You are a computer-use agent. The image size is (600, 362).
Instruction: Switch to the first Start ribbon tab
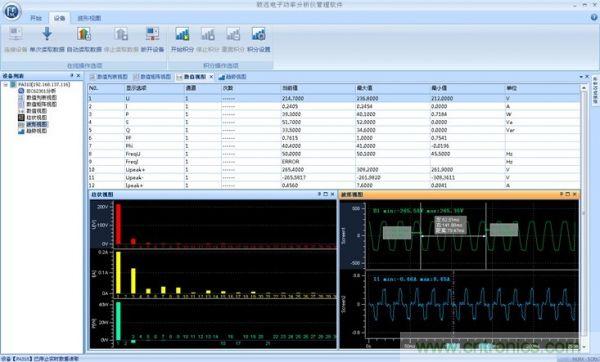click(x=36, y=18)
